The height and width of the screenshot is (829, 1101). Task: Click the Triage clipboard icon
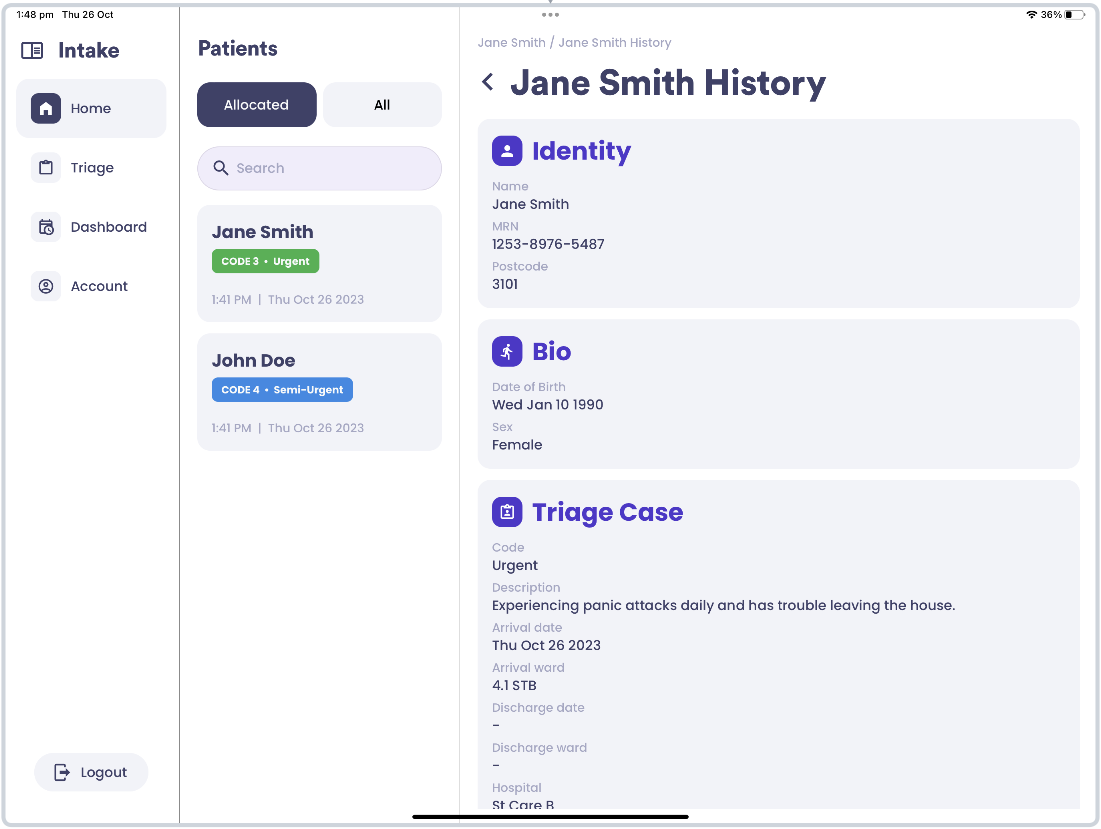[x=46, y=168]
